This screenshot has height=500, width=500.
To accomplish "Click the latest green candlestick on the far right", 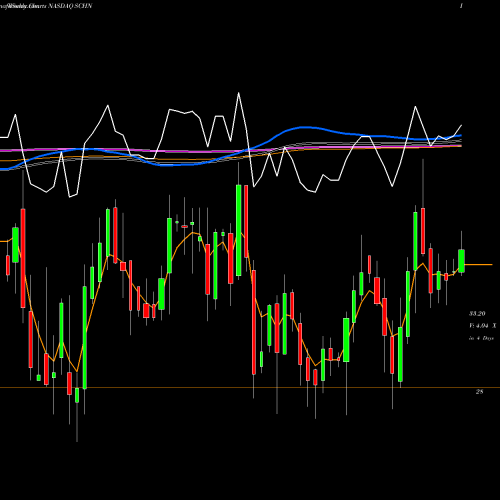I will click(x=461, y=261).
